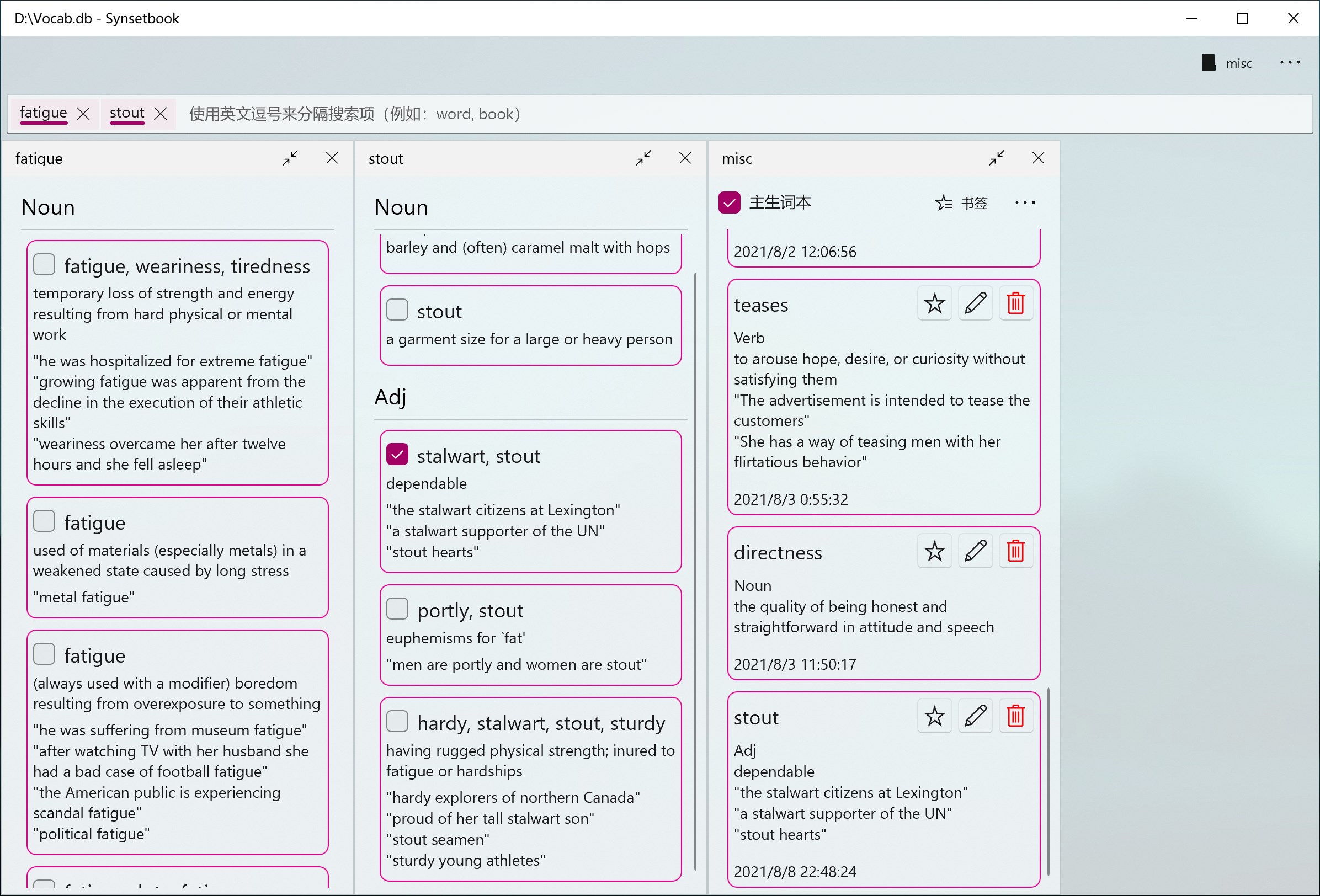Delete the 'stout' entry in misc panel
1320x896 pixels.
(x=1015, y=716)
